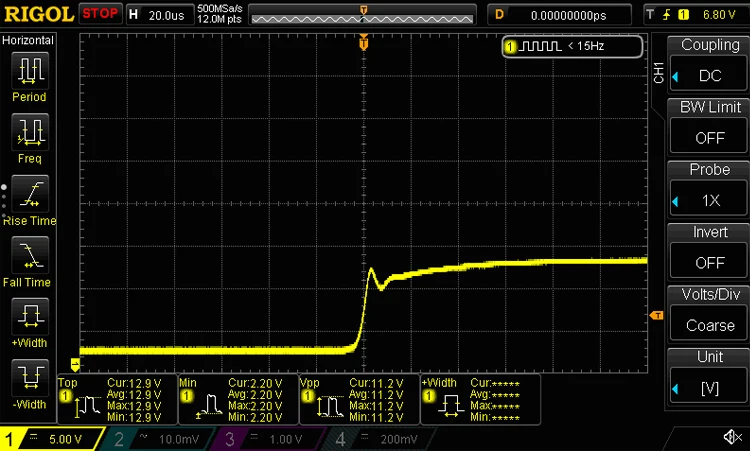750x451 pixels.
Task: Click the trigger level marker at right edge
Action: coord(656,316)
